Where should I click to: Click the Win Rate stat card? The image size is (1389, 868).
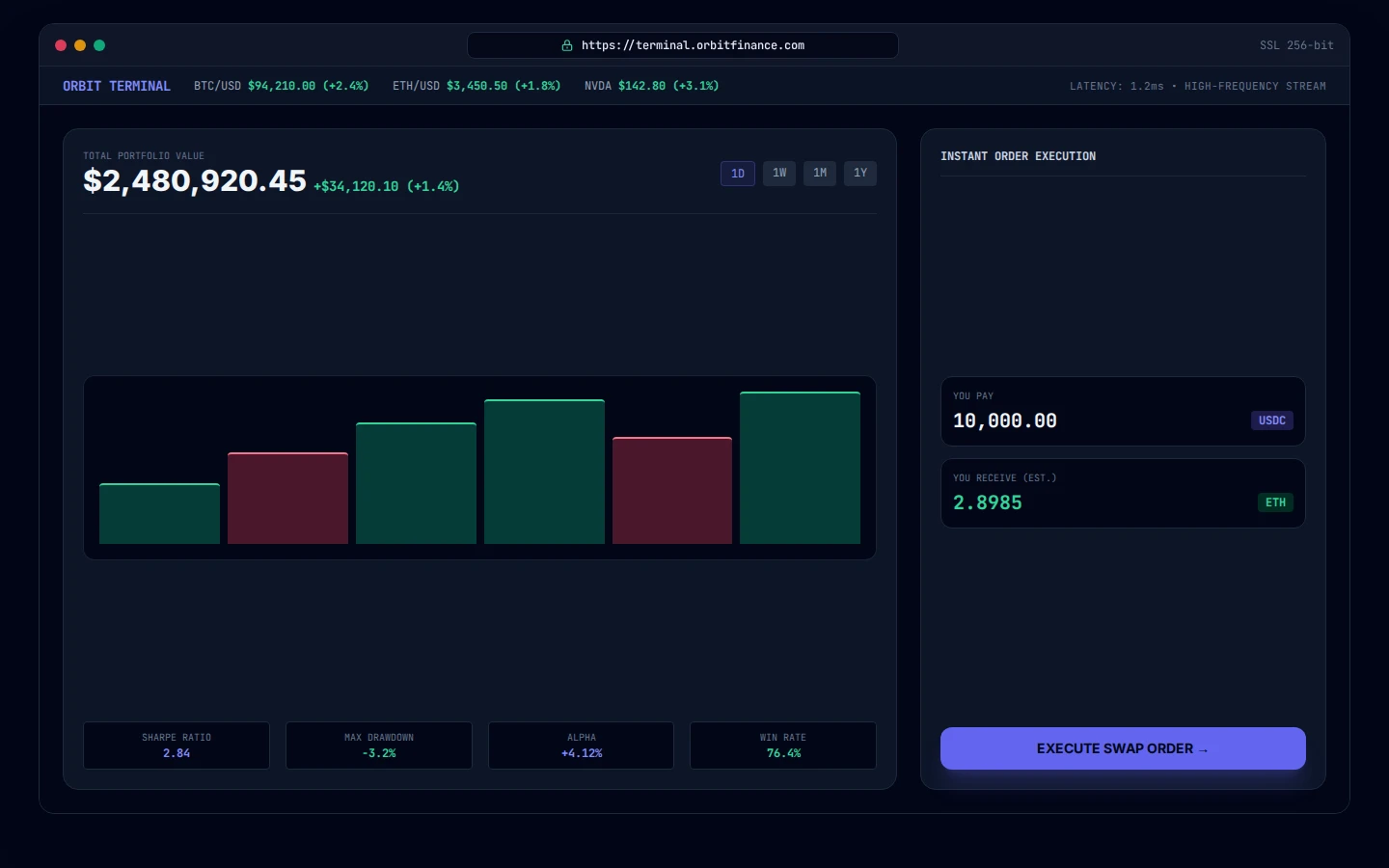(783, 746)
